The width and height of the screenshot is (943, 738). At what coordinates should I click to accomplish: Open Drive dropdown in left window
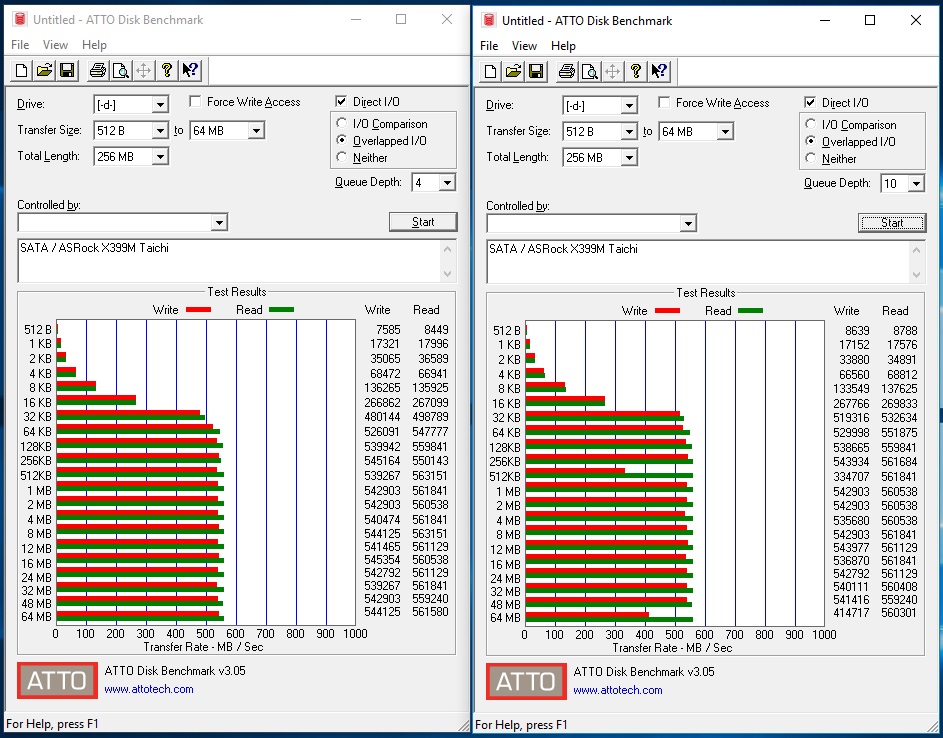pyautogui.click(x=160, y=105)
